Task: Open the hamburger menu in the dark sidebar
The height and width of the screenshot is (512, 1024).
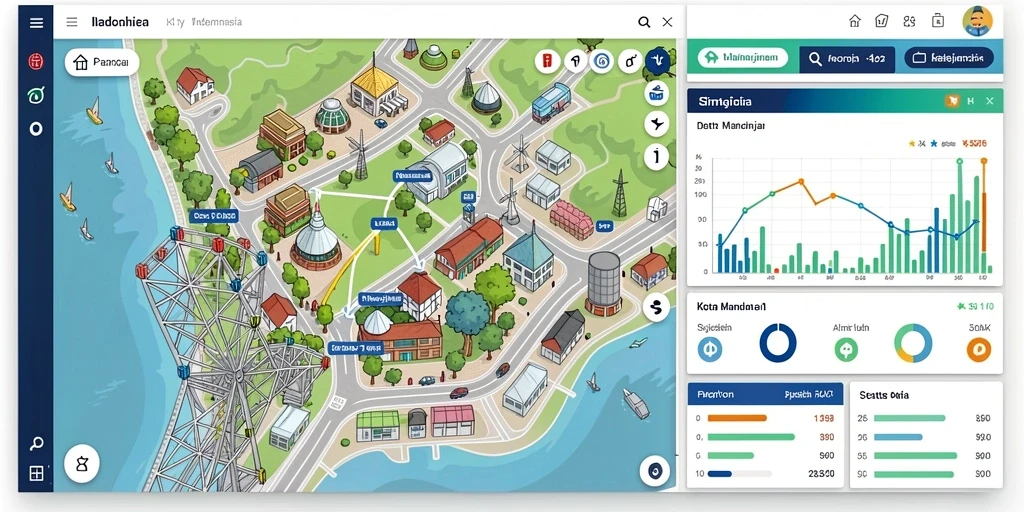Action: [37, 23]
